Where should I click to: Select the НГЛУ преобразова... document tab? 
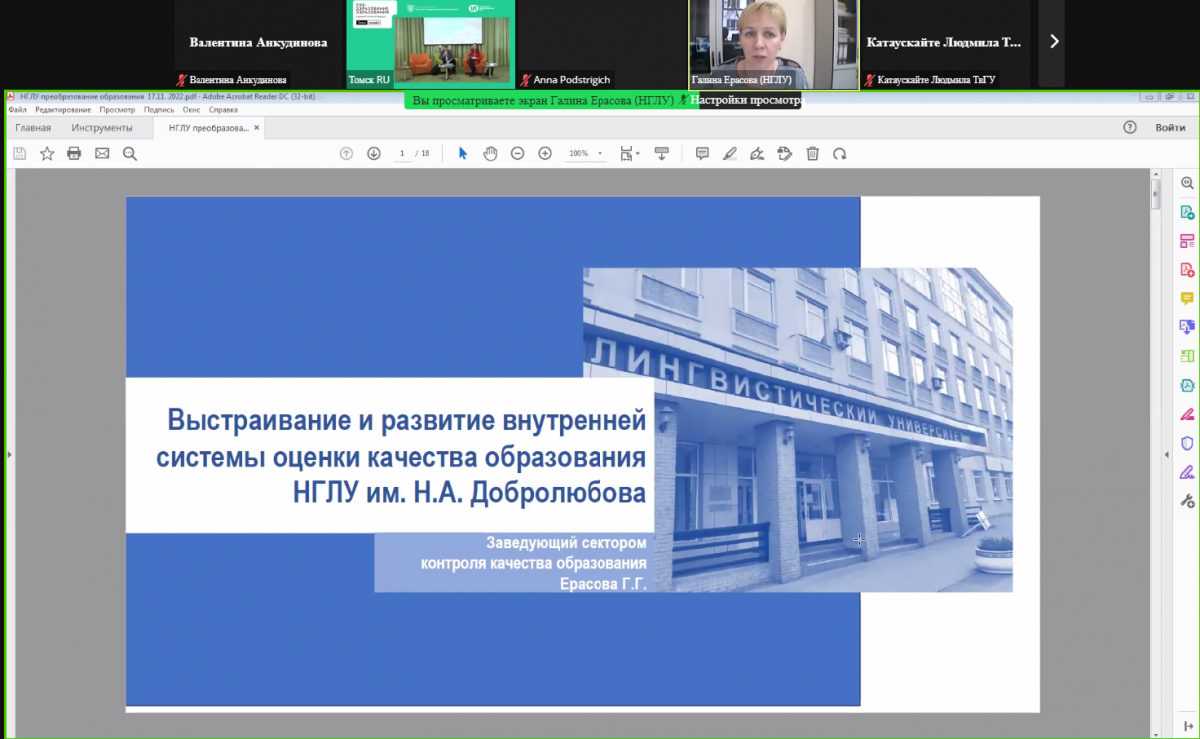208,128
